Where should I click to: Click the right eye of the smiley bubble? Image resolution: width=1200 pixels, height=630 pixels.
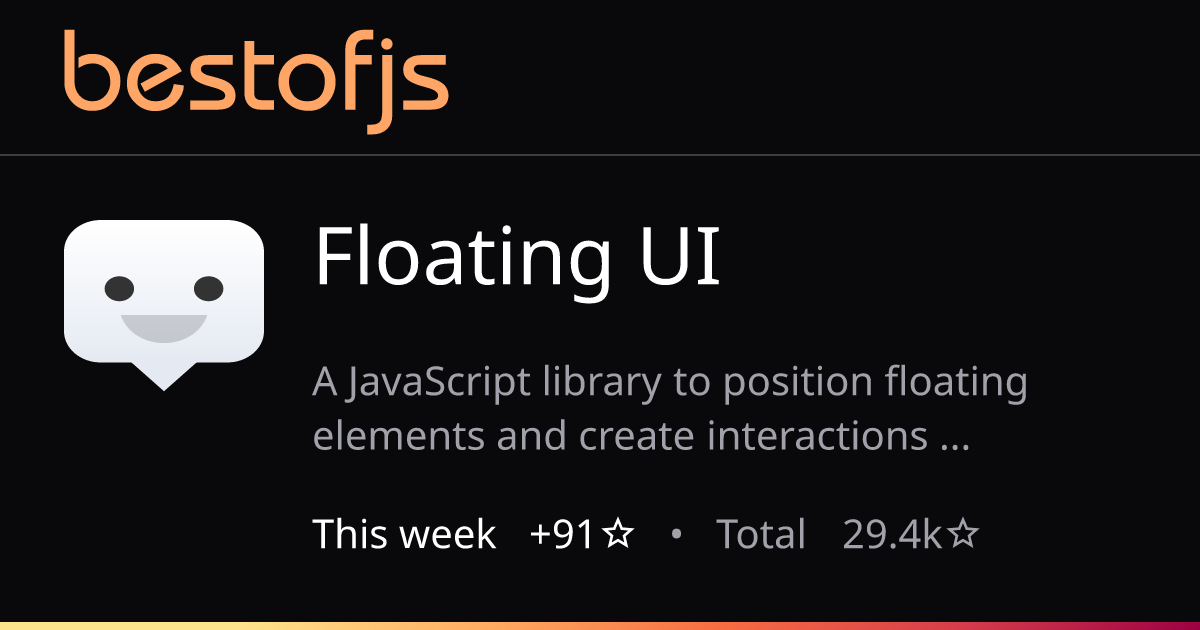click(x=208, y=289)
